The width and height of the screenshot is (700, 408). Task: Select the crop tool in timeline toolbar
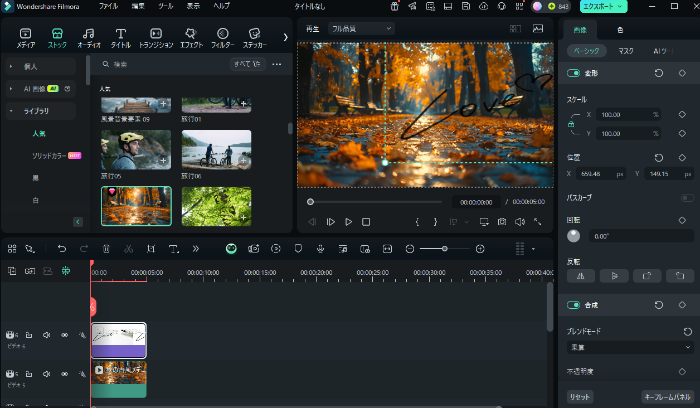pyautogui.click(x=151, y=249)
